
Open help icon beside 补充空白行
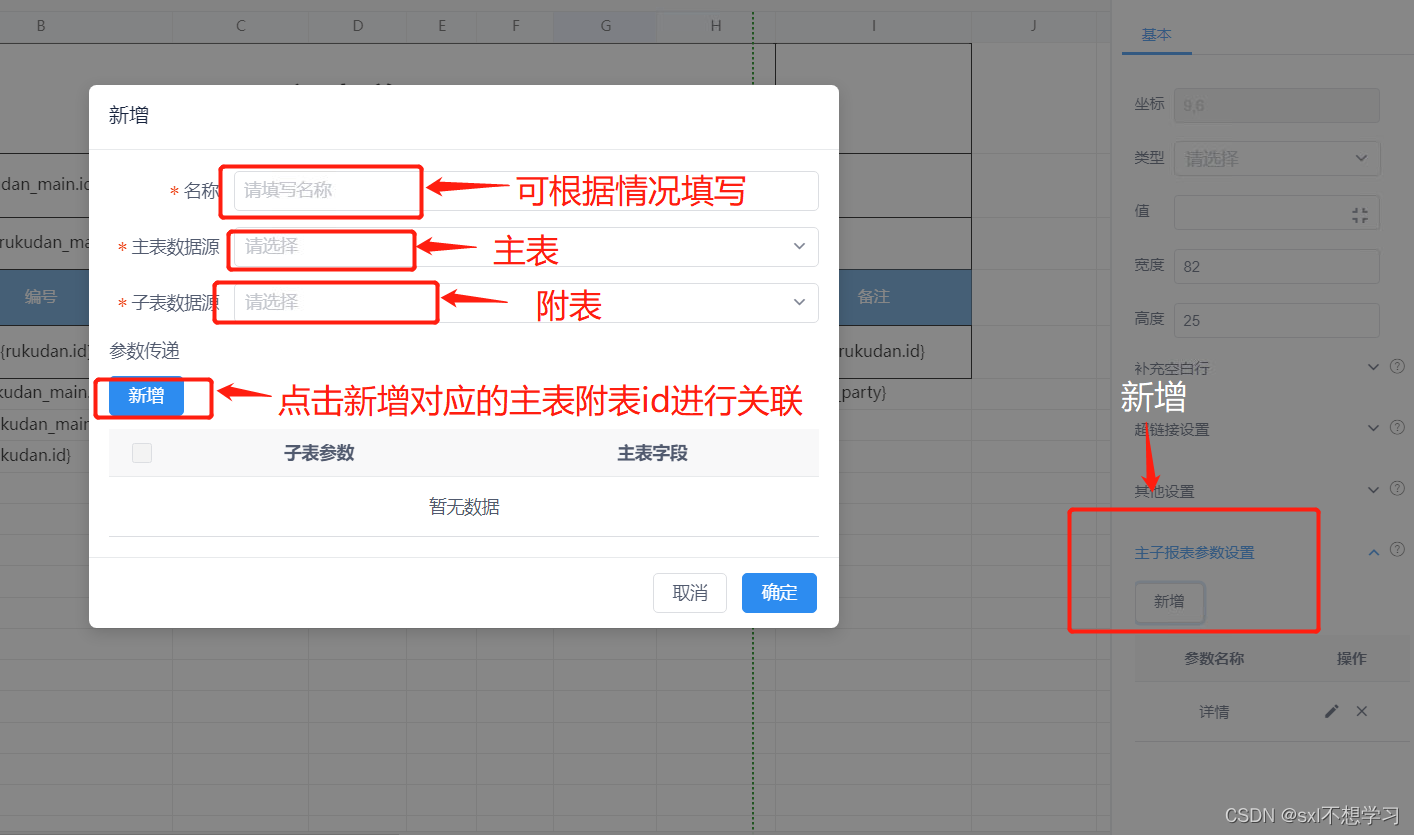click(x=1397, y=367)
